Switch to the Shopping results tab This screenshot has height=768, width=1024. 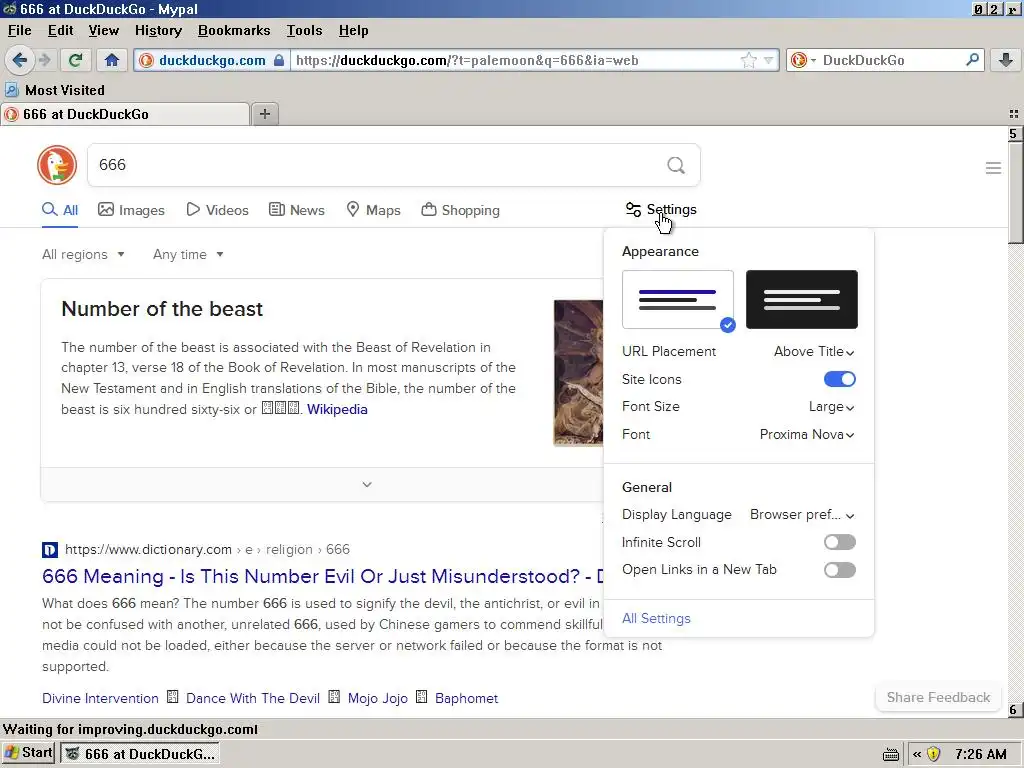click(x=460, y=210)
